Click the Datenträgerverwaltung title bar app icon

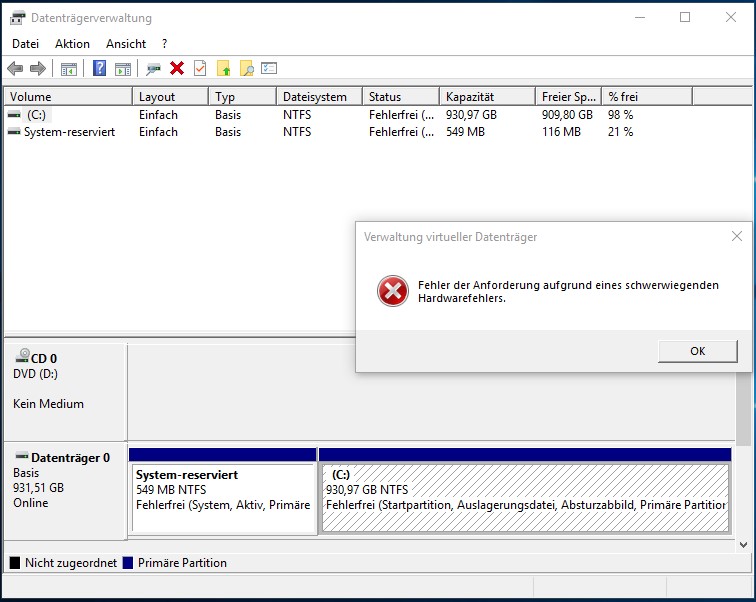(17, 18)
